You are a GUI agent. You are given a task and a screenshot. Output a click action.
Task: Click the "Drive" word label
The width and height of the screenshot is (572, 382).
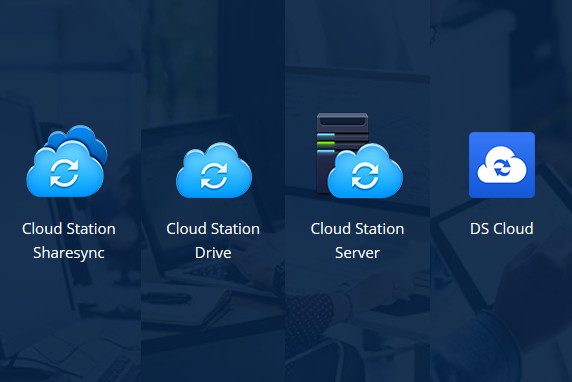(x=213, y=253)
